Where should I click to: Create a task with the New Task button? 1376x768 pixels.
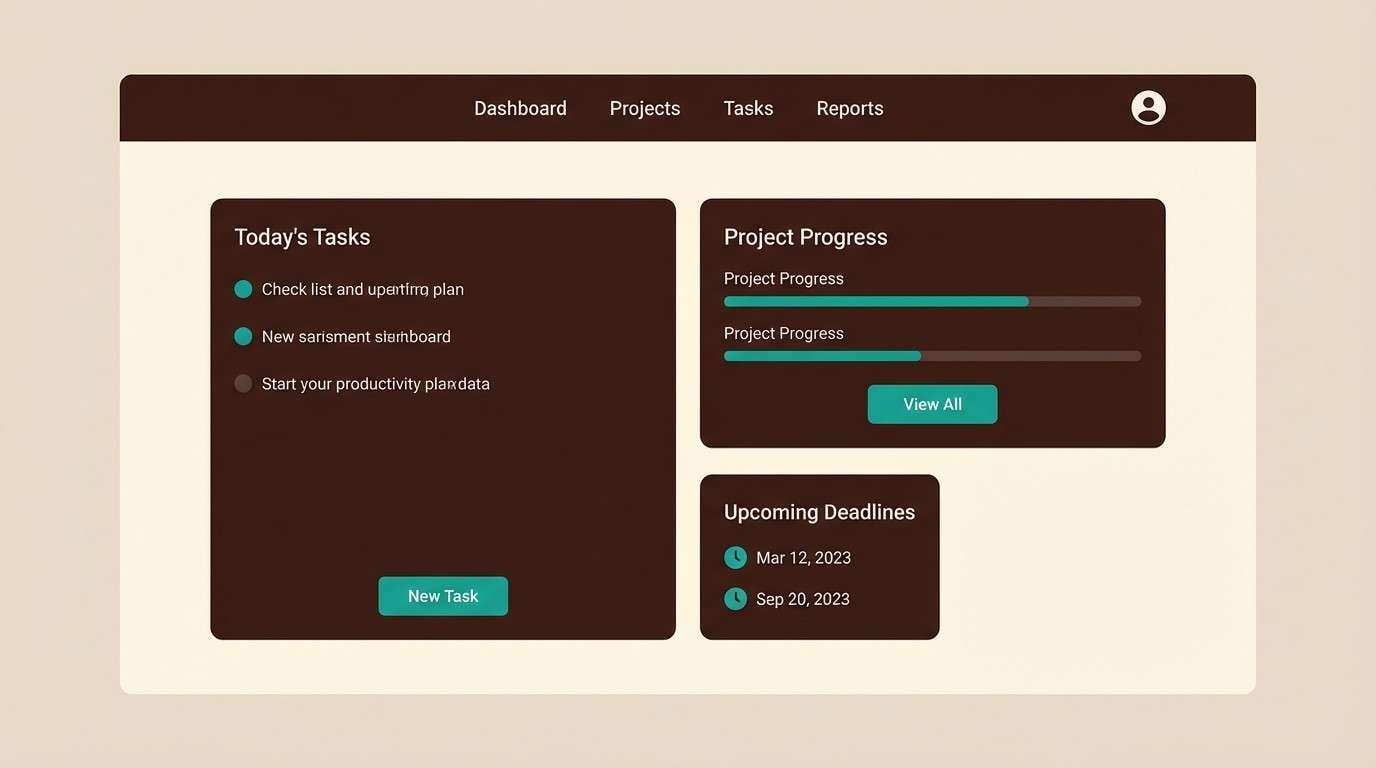click(443, 595)
